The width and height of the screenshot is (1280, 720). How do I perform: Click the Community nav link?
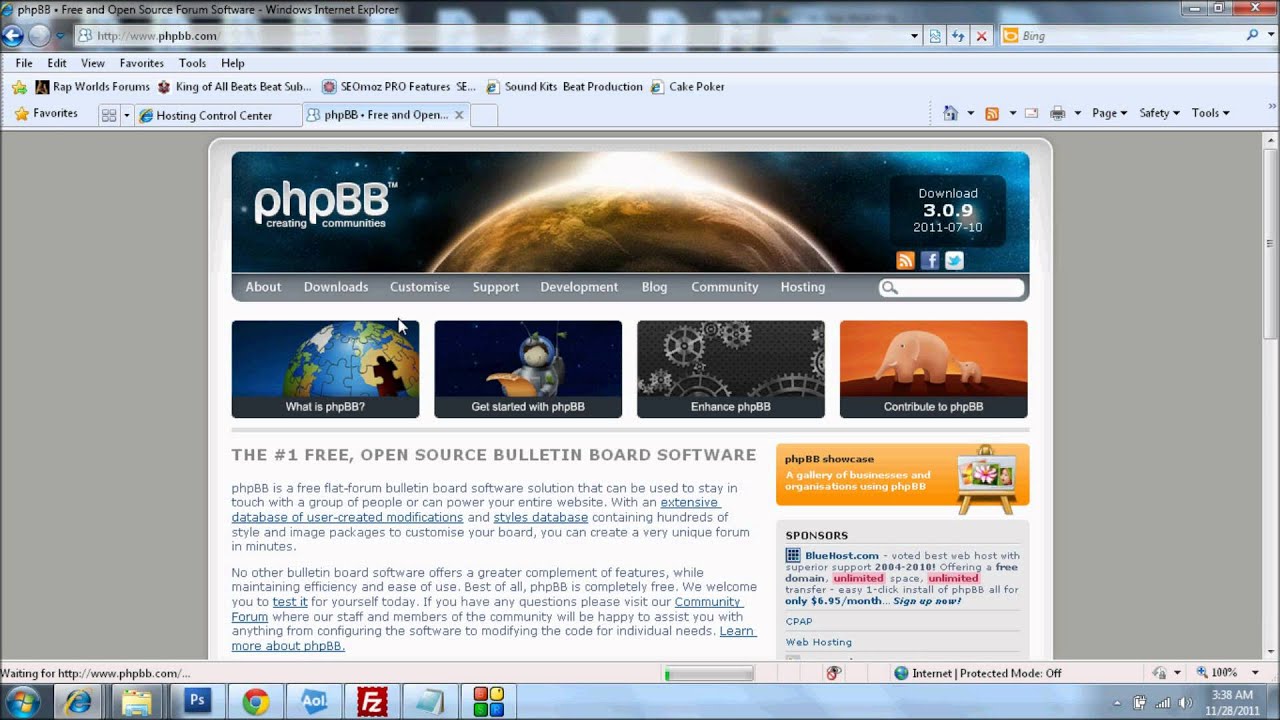[x=725, y=287]
